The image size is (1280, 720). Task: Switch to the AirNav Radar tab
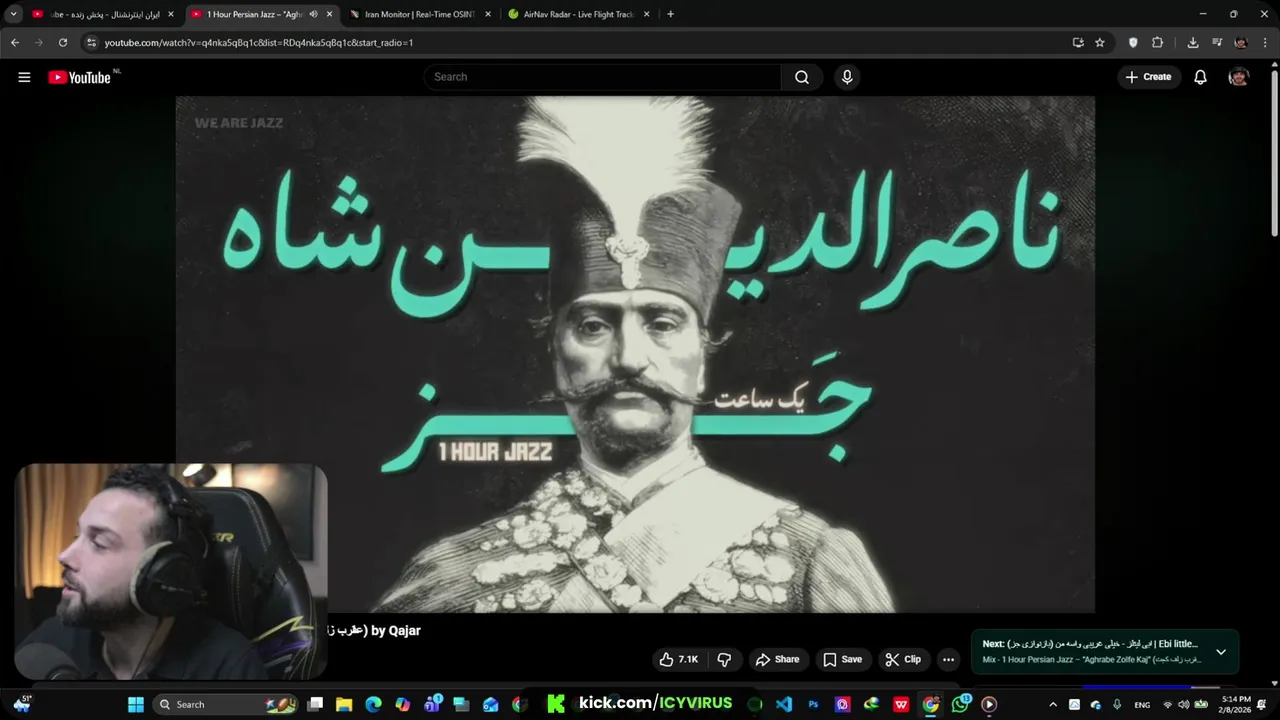point(579,14)
